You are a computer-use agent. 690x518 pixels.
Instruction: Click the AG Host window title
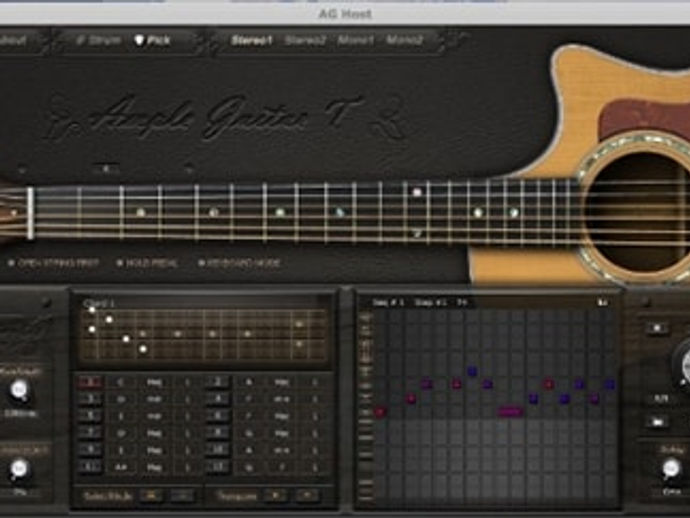pos(345,14)
